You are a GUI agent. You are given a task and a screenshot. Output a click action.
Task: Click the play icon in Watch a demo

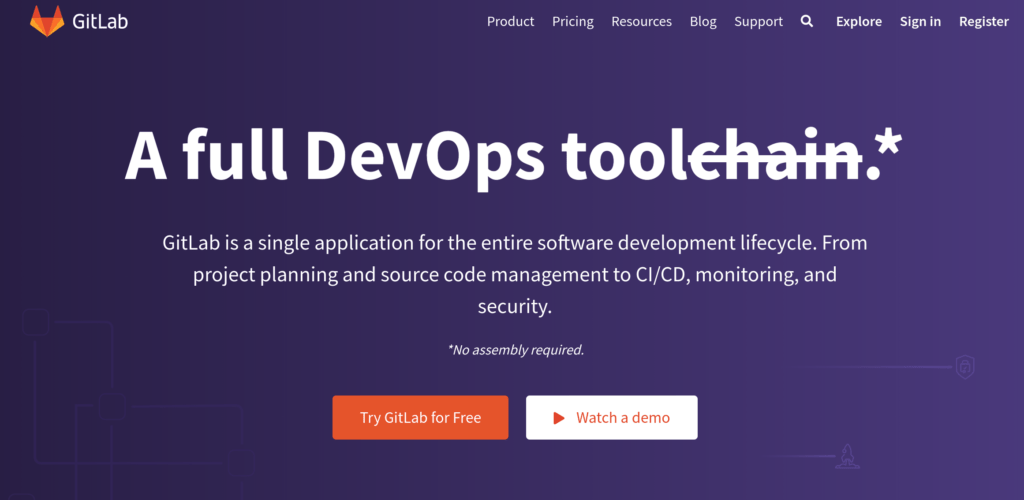[558, 418]
